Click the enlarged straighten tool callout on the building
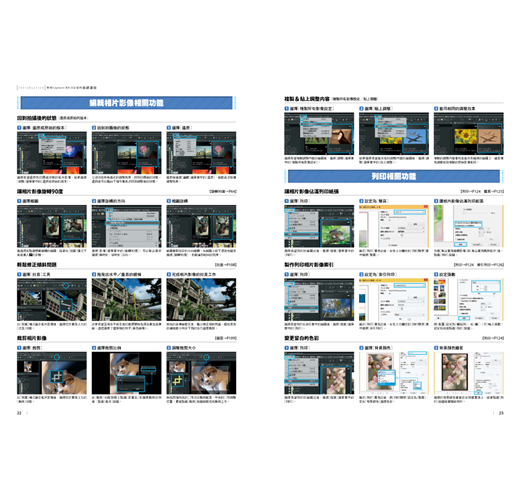 coord(66,304)
